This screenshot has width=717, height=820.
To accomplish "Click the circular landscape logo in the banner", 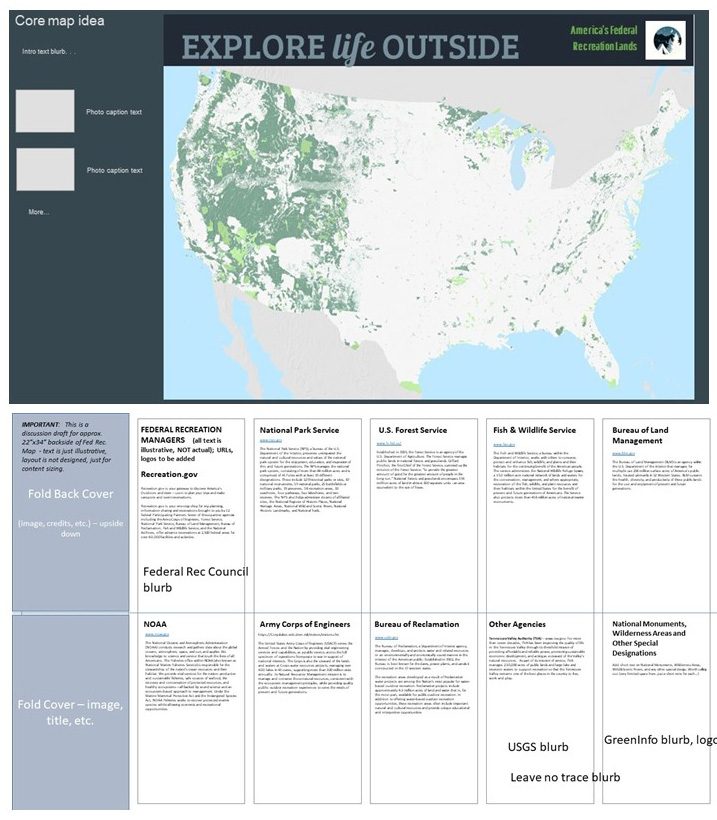I will (x=665, y=40).
